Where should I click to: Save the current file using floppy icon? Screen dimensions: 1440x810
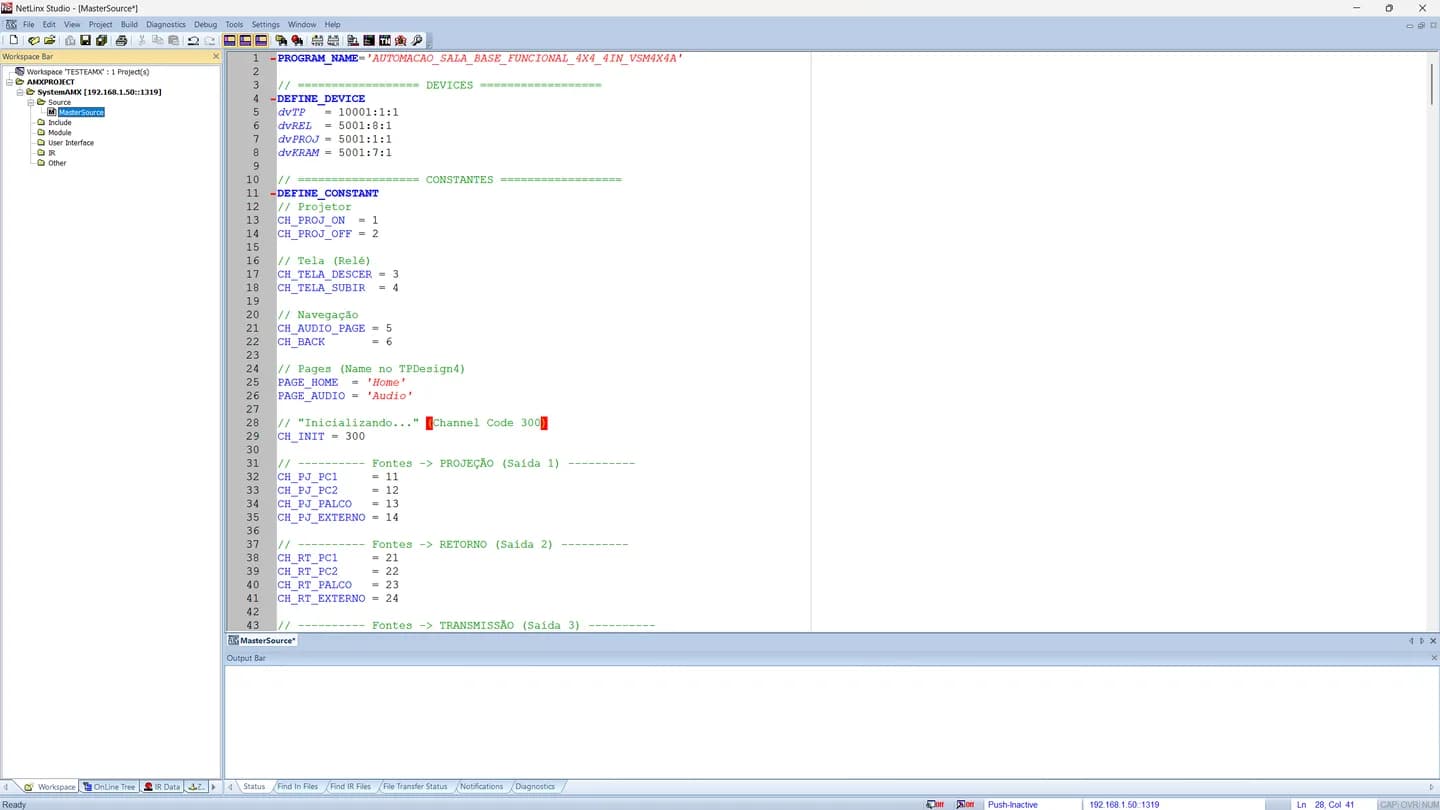(85, 40)
